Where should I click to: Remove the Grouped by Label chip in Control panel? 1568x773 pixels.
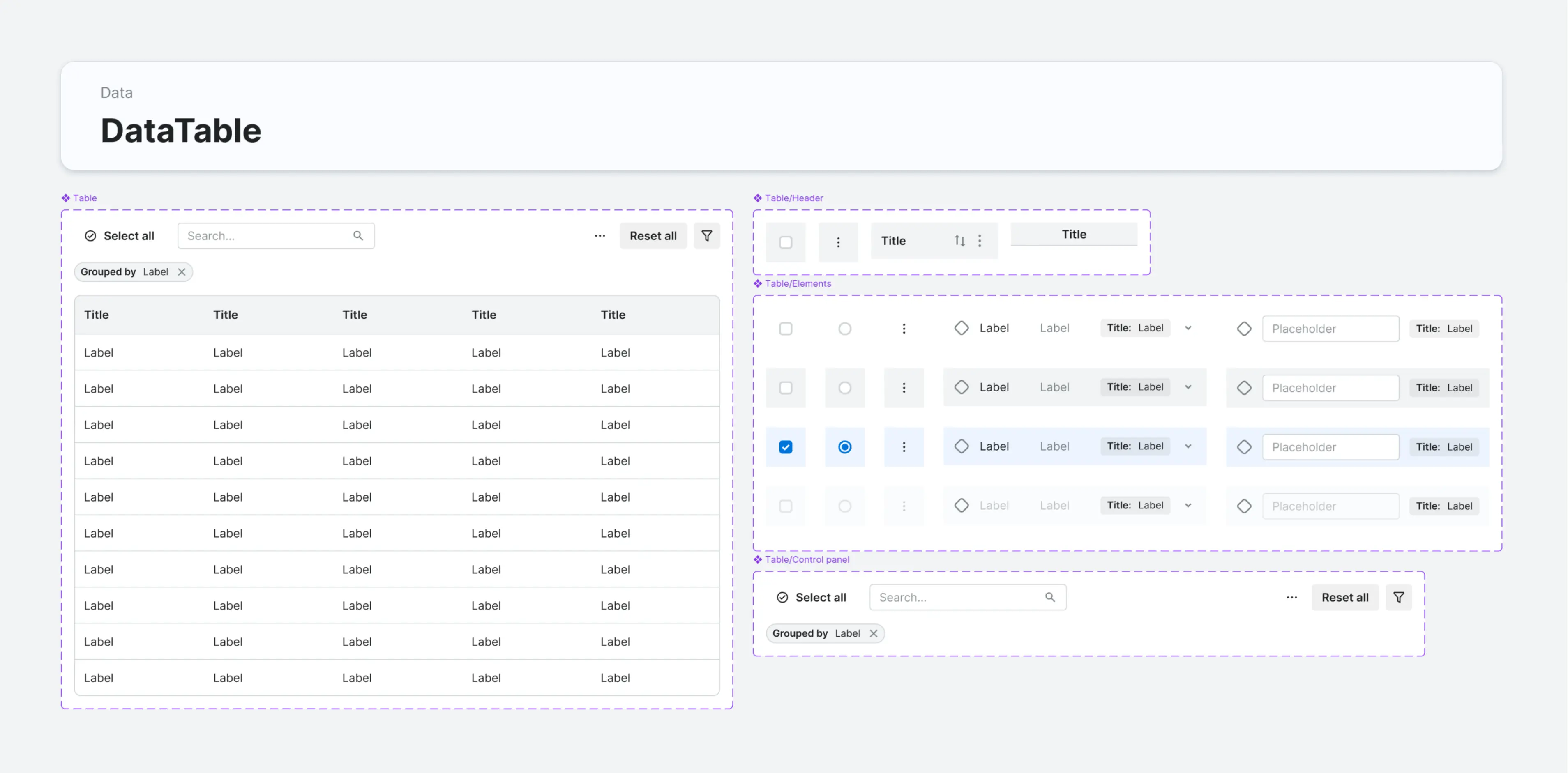(x=874, y=634)
